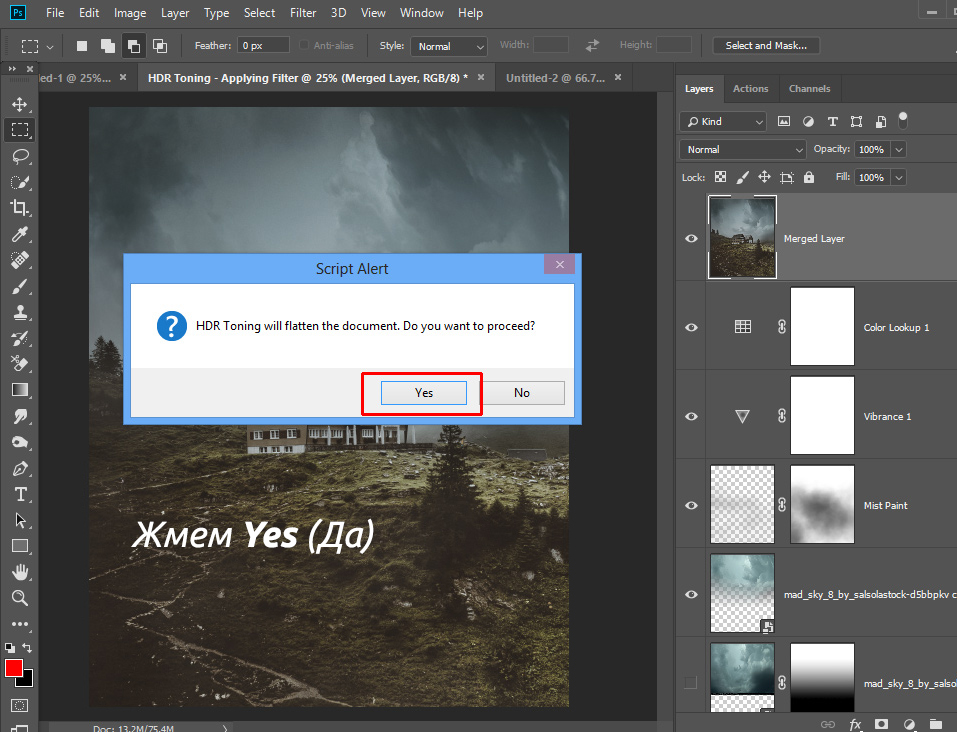The width and height of the screenshot is (957, 732).
Task: Swap foreground and background colors
Action: [x=27, y=647]
